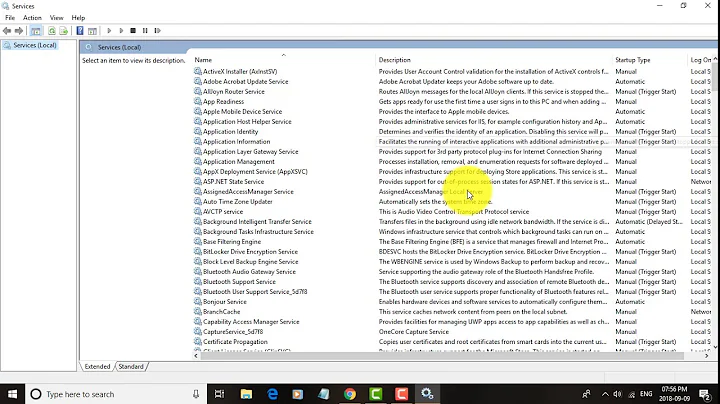Select Application Layer Gateway Service
The width and height of the screenshot is (720, 404).
(251, 152)
